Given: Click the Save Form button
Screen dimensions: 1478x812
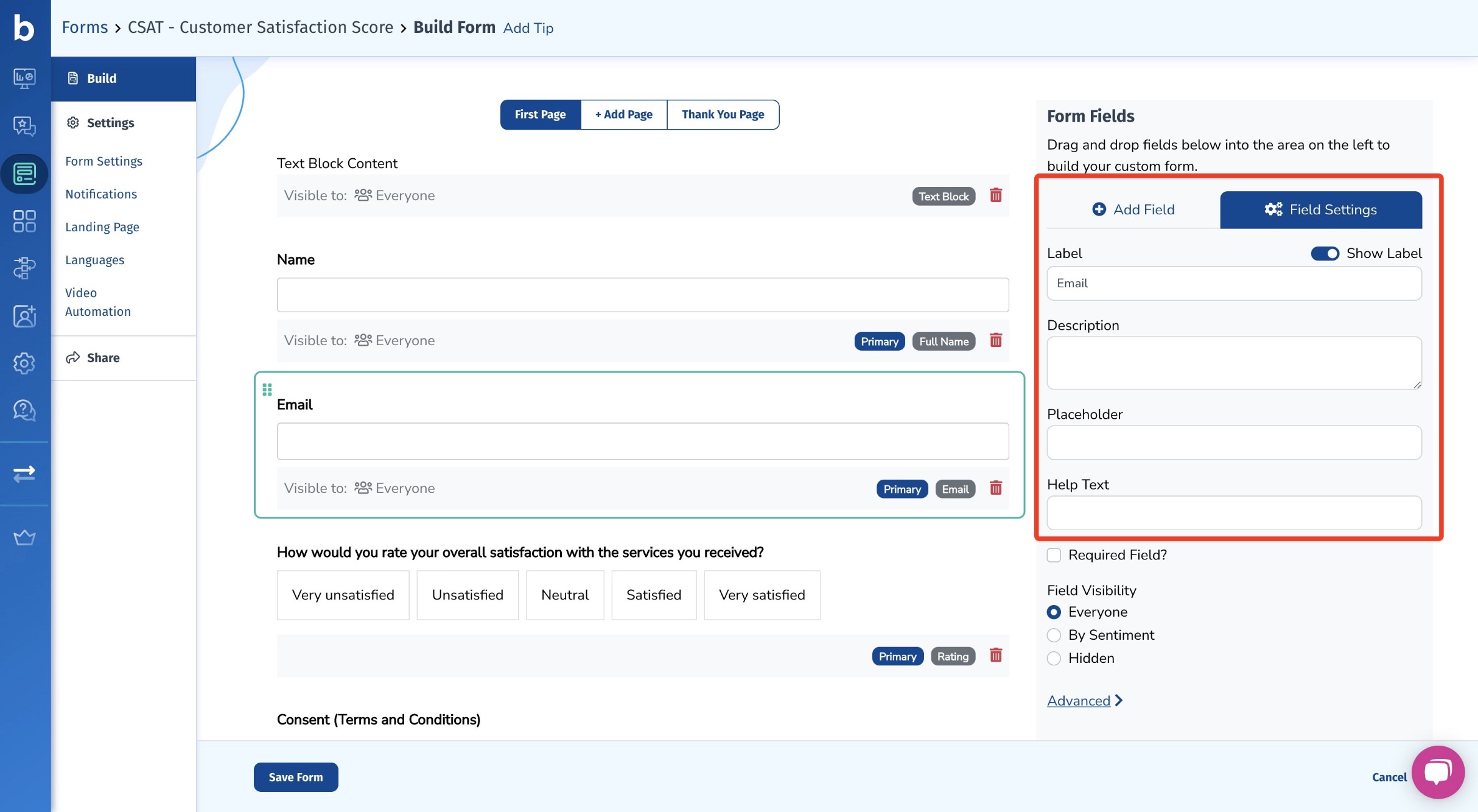Looking at the screenshot, I should pyautogui.click(x=295, y=777).
